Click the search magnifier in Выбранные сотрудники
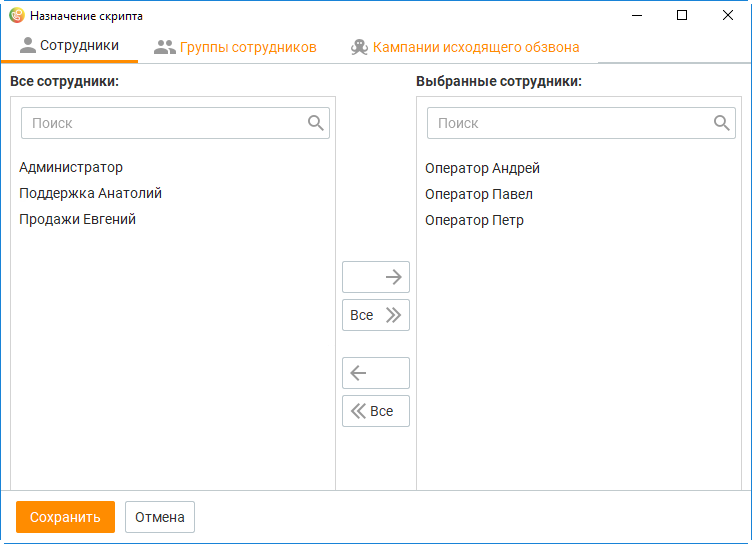This screenshot has width=752, height=544. point(722,123)
